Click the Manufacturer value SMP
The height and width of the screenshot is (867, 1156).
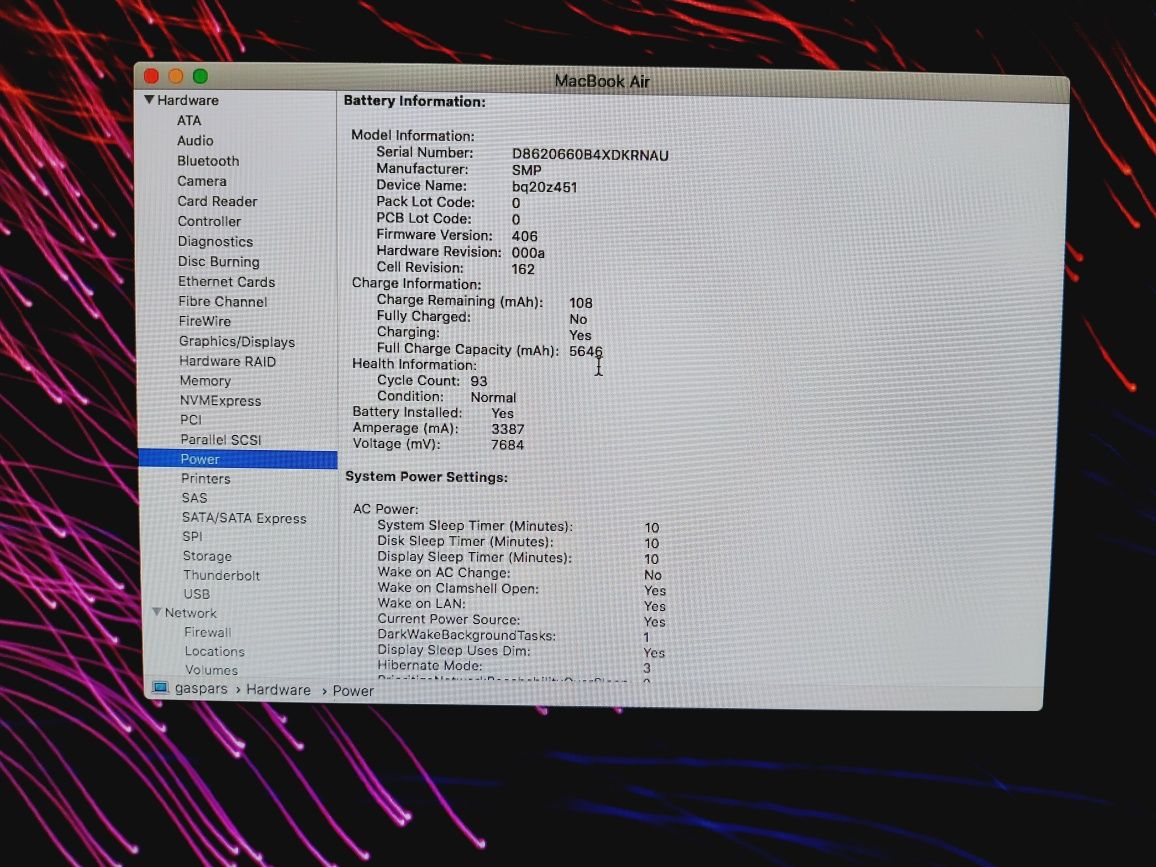coord(526,170)
